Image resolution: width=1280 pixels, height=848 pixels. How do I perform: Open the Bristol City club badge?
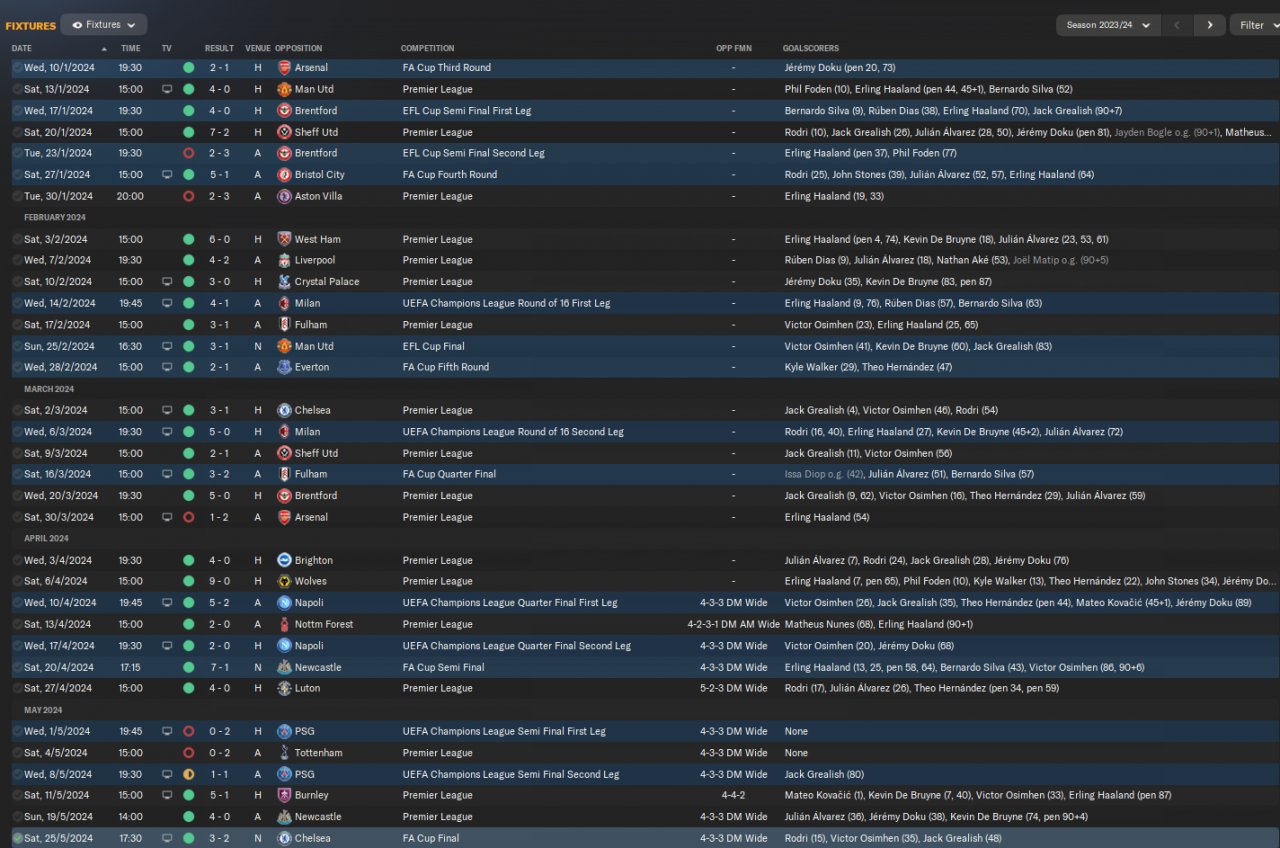click(x=284, y=174)
